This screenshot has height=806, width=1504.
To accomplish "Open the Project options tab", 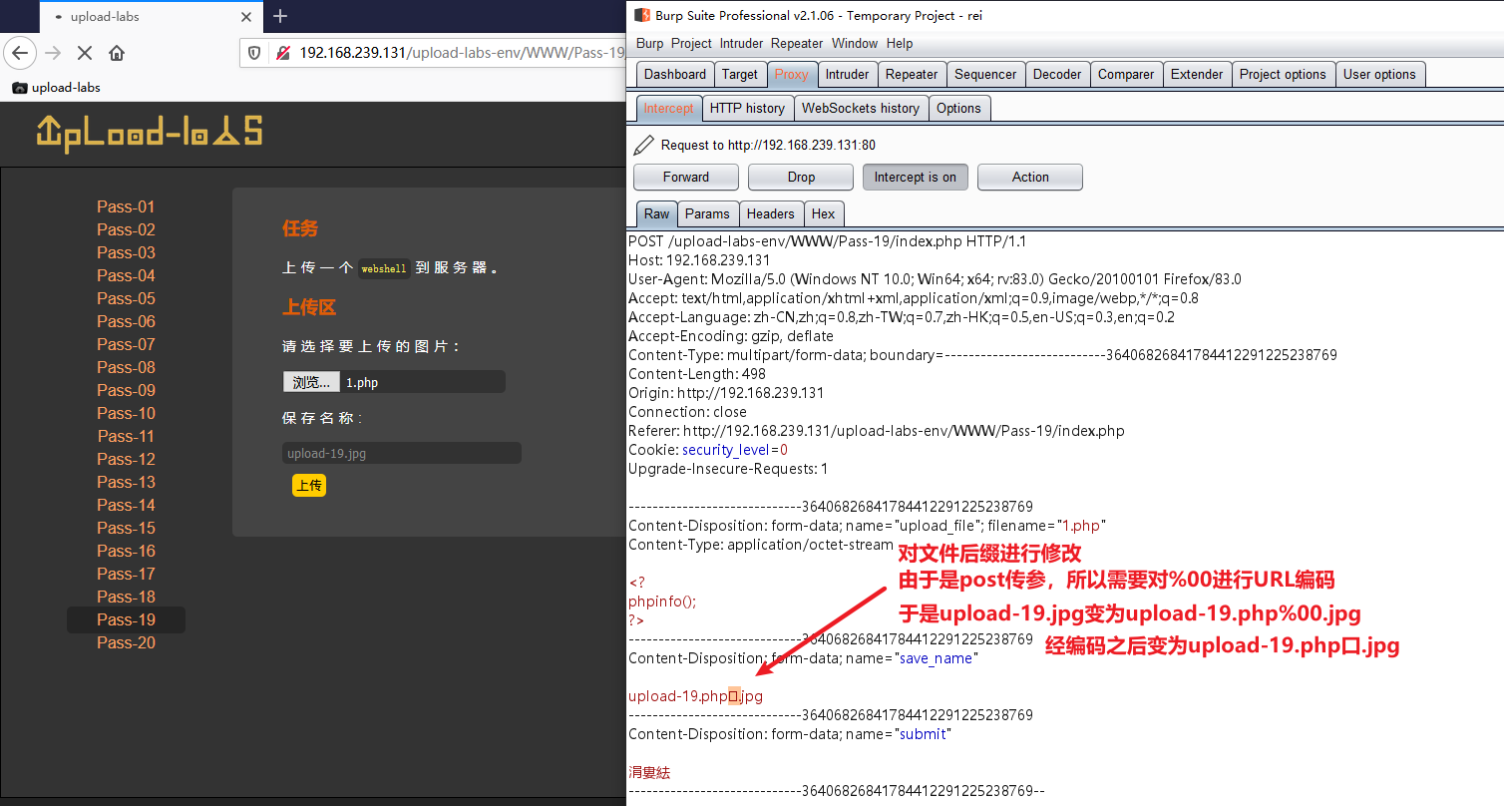I will point(1283,74).
